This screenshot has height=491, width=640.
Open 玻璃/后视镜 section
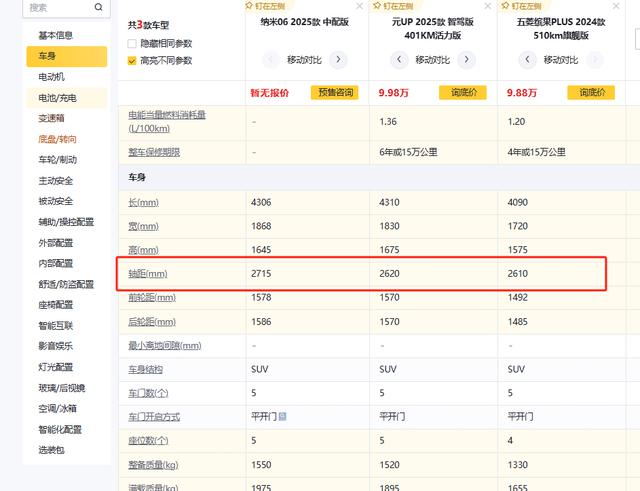click(62, 388)
